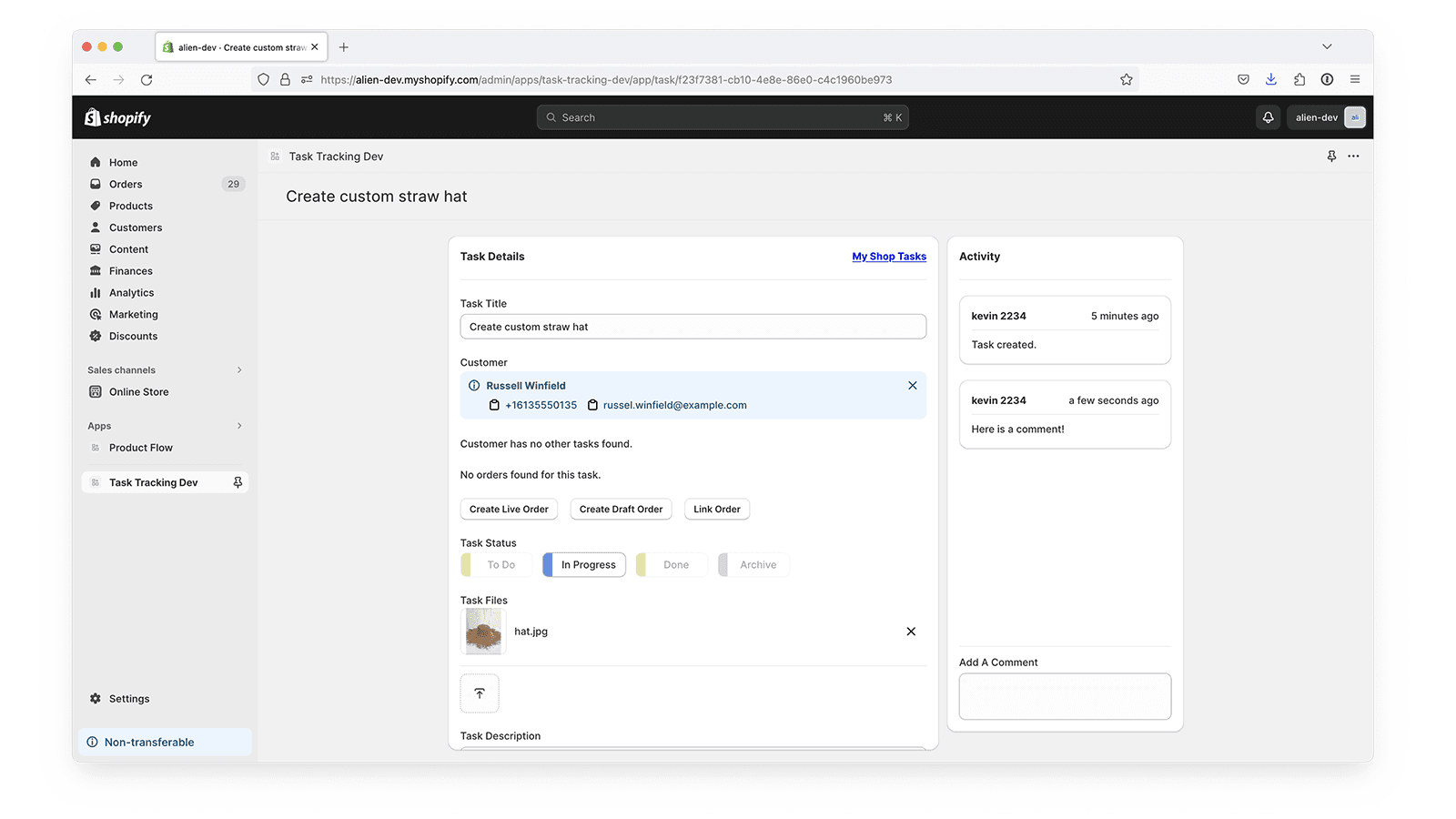Expand the Apps section
The height and width of the screenshot is (819, 1456).
(238, 425)
